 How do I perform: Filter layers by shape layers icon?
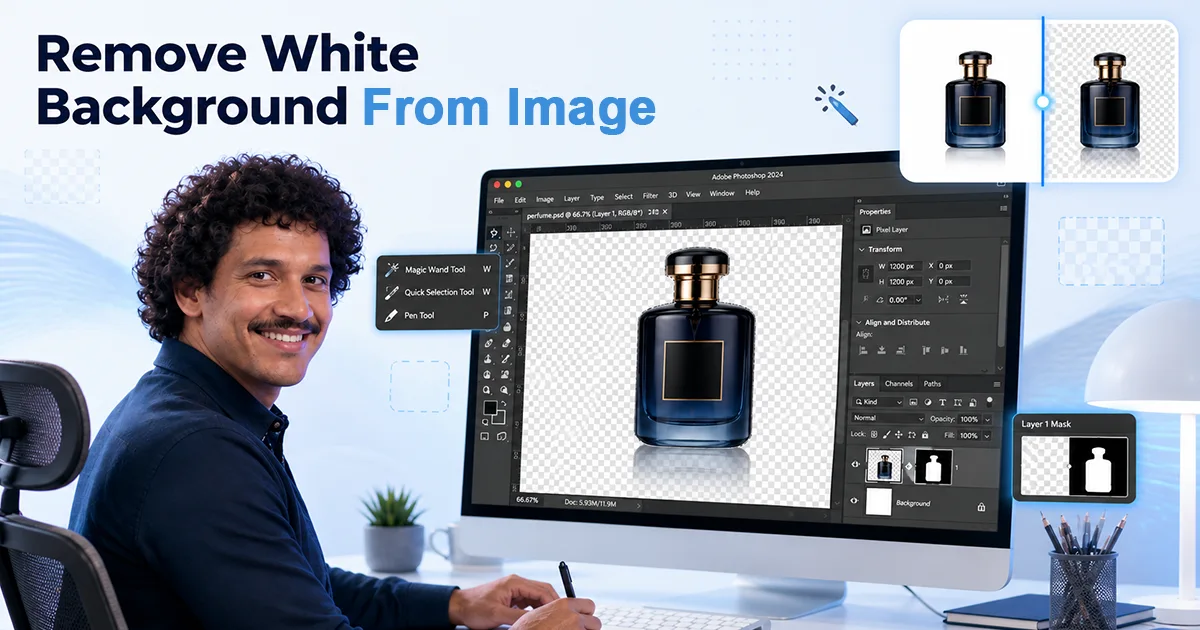[958, 402]
